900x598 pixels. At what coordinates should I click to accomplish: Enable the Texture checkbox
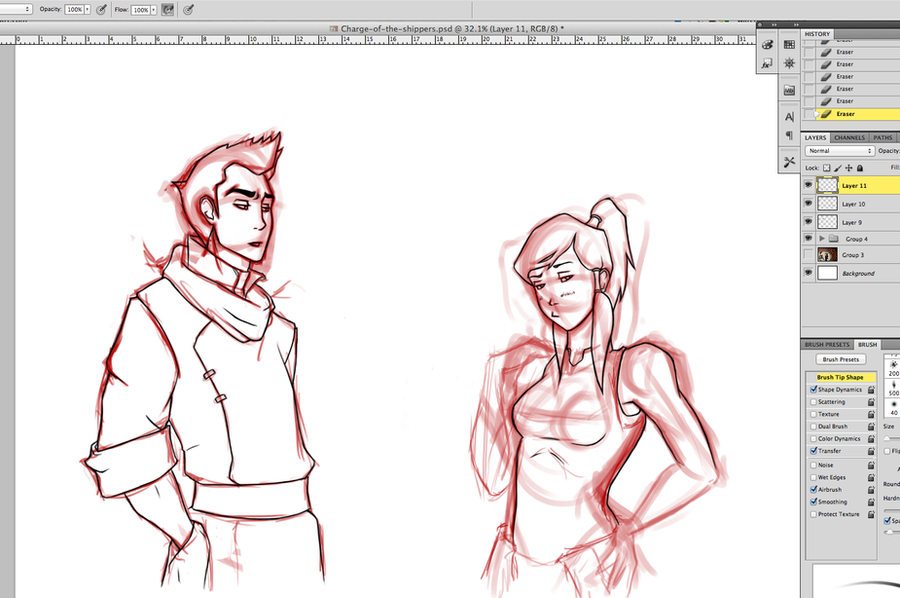[x=813, y=414]
